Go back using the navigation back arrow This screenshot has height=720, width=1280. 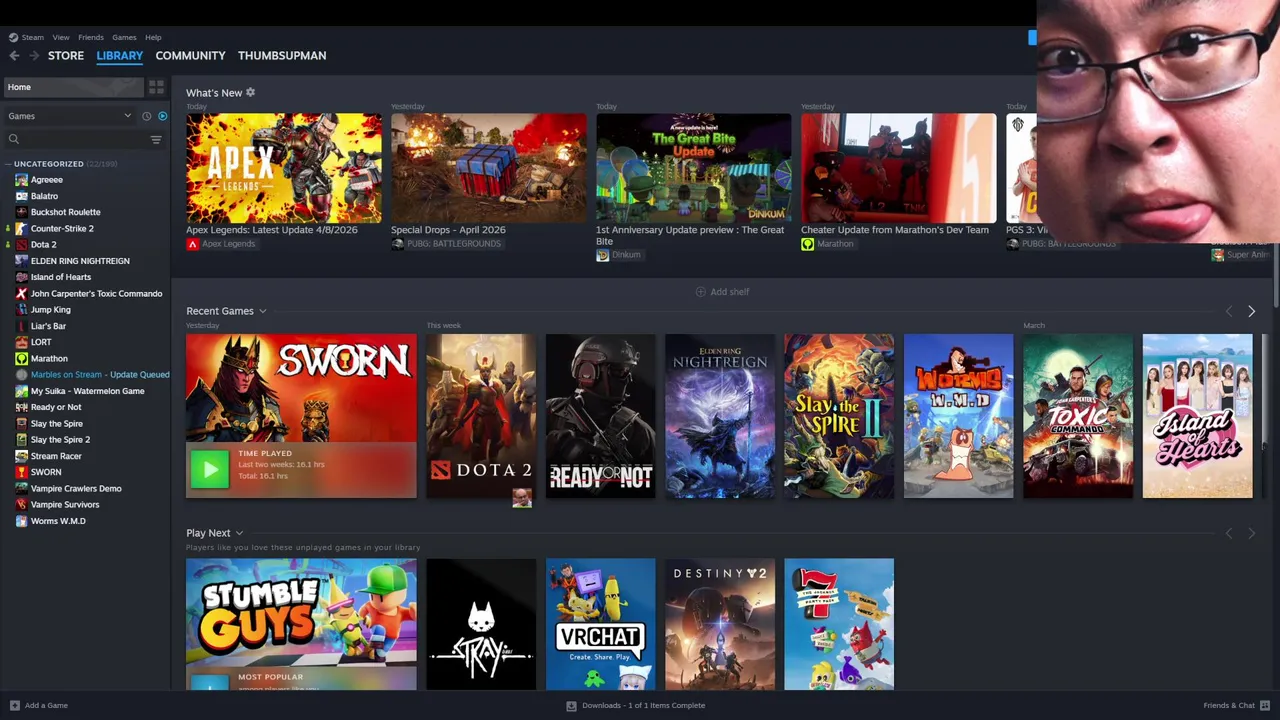14,56
